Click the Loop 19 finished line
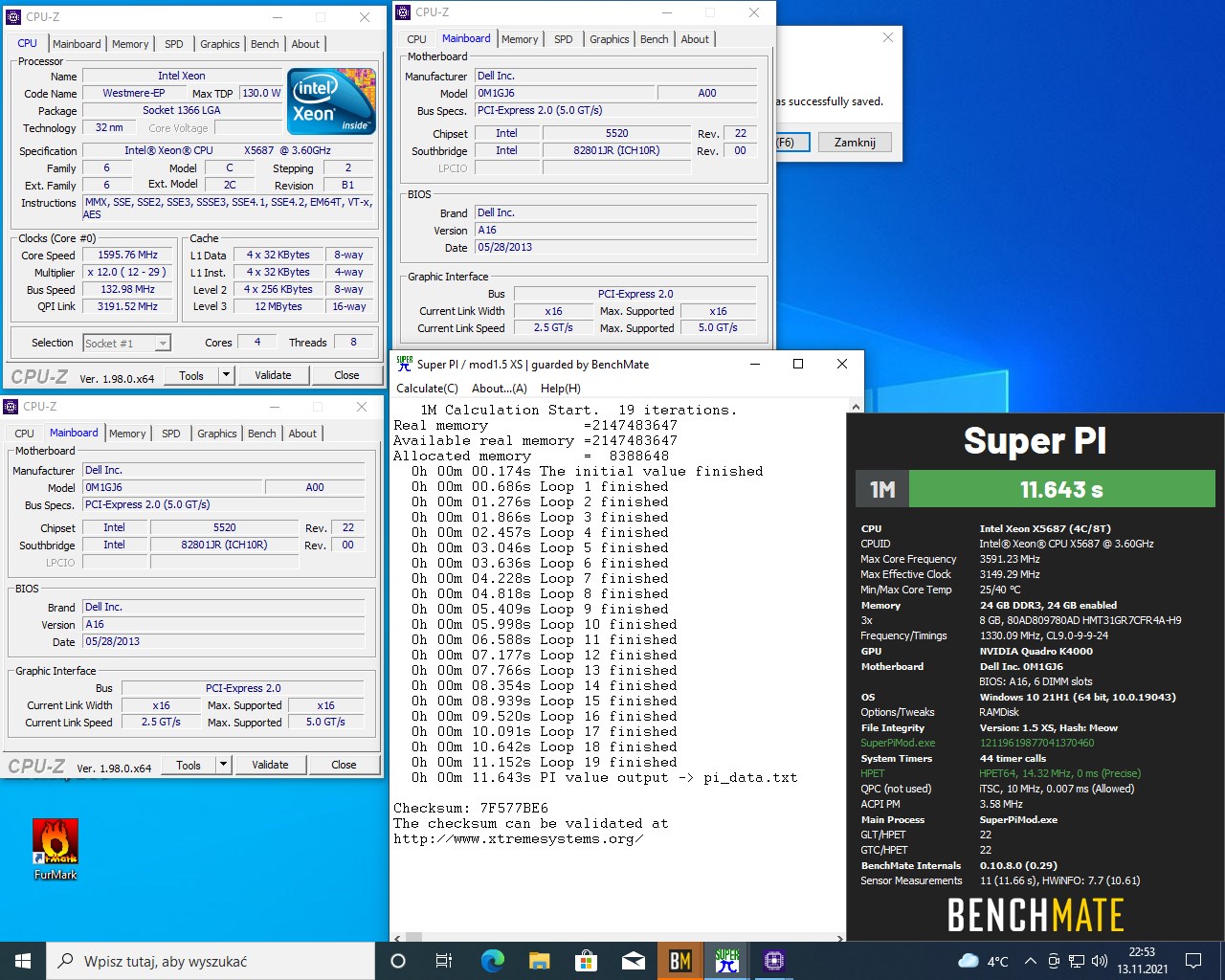Image resolution: width=1225 pixels, height=980 pixels. click(545, 762)
